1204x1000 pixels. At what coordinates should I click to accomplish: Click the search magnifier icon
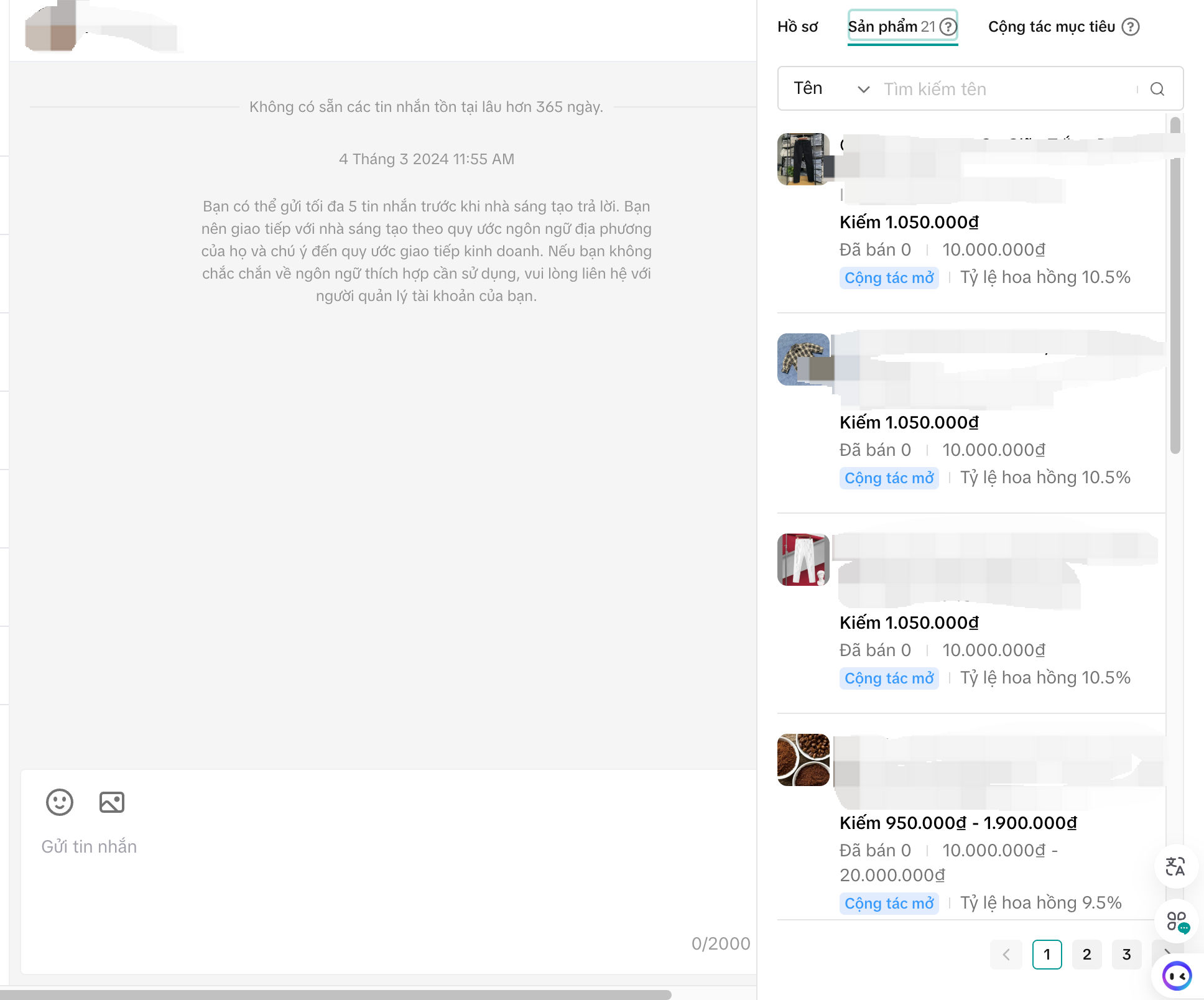[1157, 89]
